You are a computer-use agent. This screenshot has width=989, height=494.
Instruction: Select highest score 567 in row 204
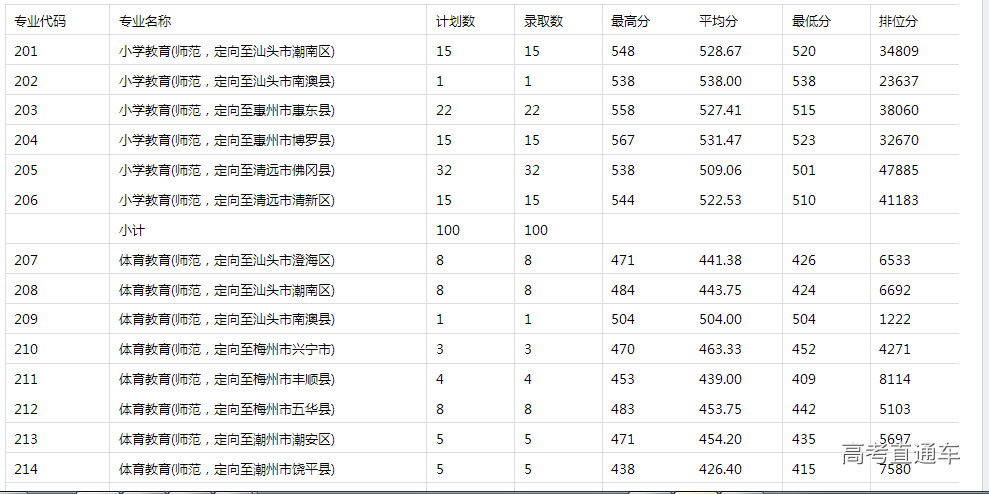[623, 140]
